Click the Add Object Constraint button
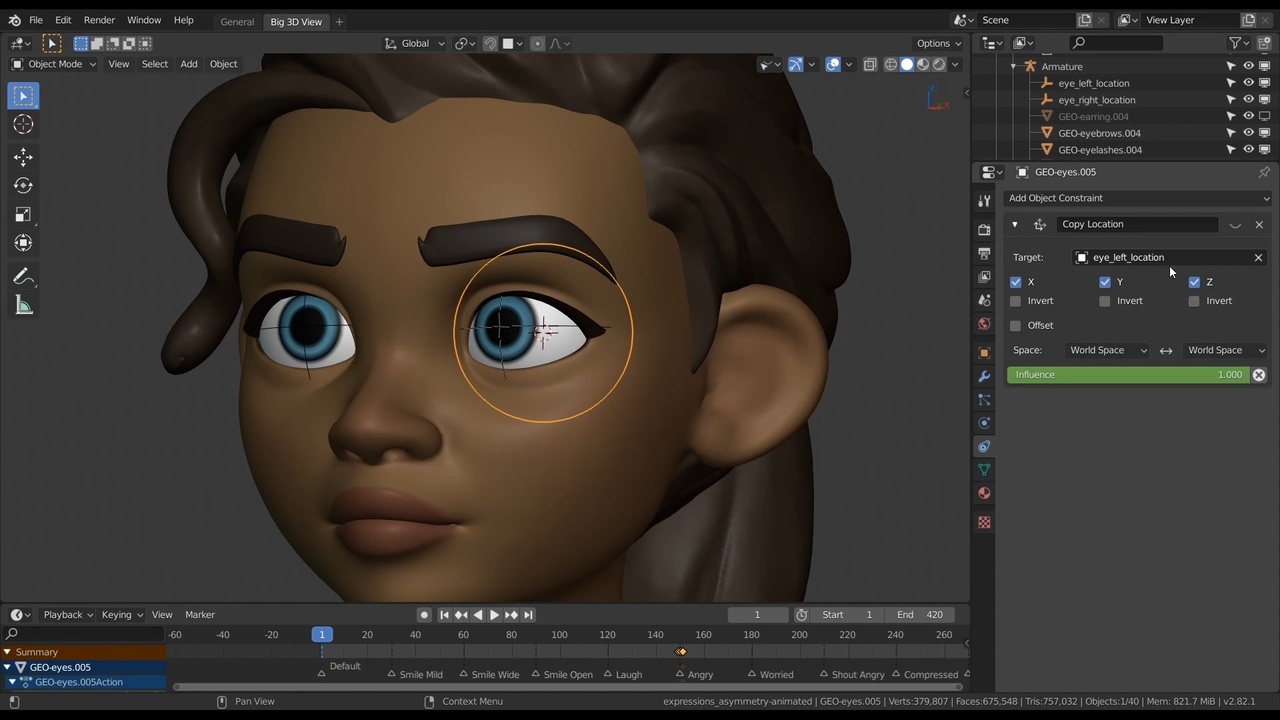 pyautogui.click(x=1139, y=197)
